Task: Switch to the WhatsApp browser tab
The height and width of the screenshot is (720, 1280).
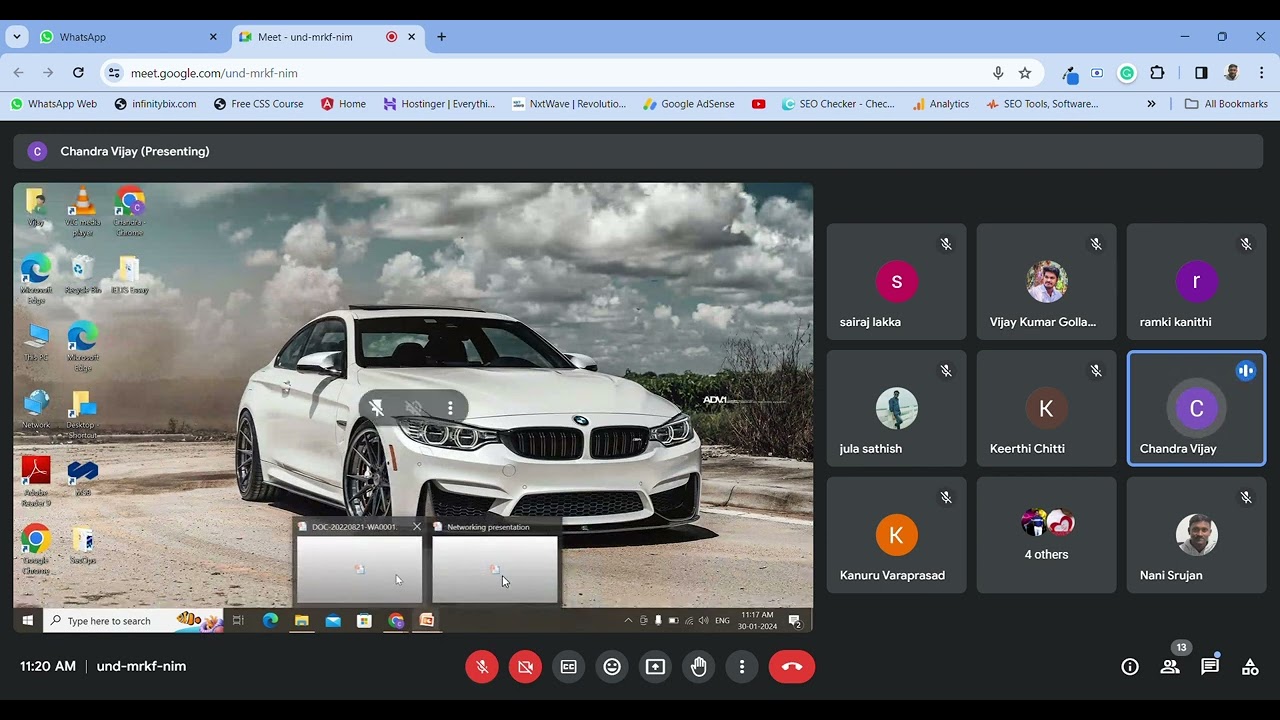Action: 129,37
